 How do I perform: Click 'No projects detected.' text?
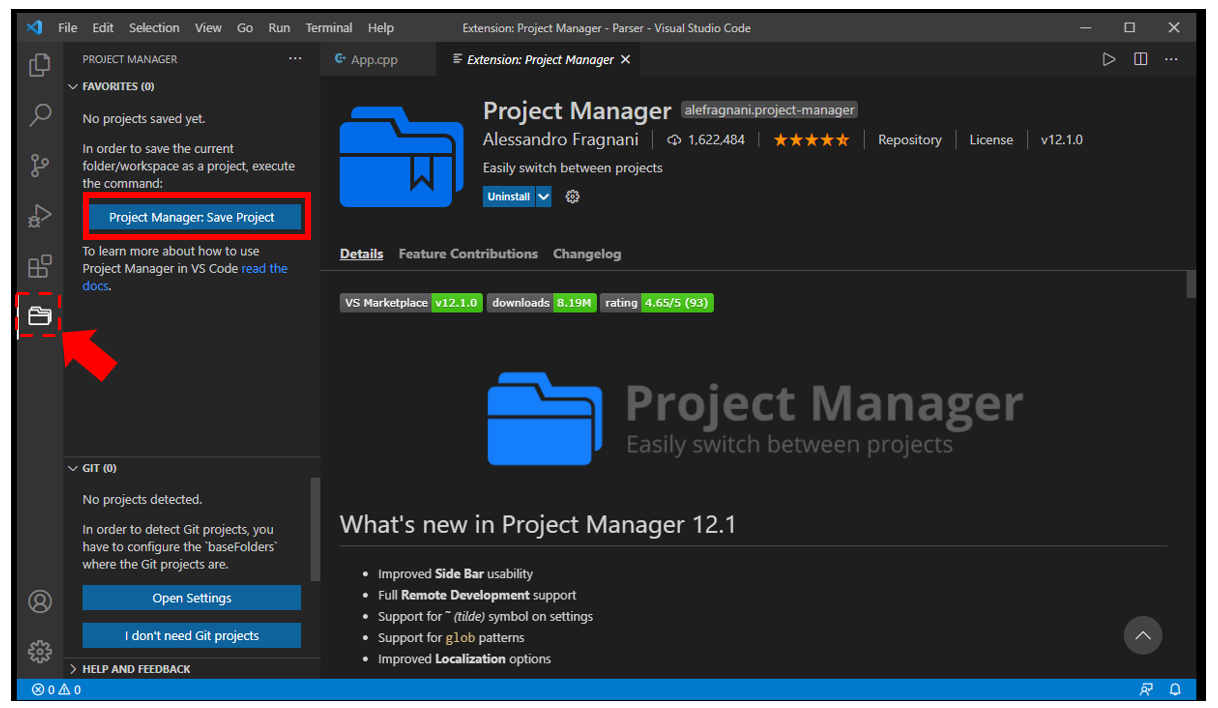[142, 499]
